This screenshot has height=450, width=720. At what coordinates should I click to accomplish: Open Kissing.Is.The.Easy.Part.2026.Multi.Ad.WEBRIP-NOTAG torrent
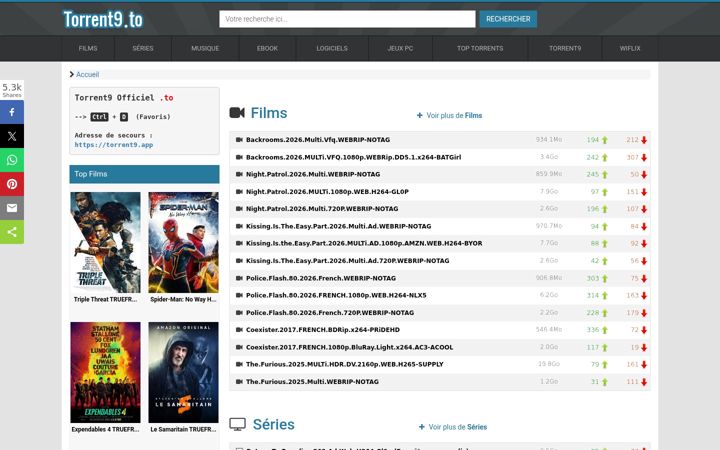click(338, 226)
